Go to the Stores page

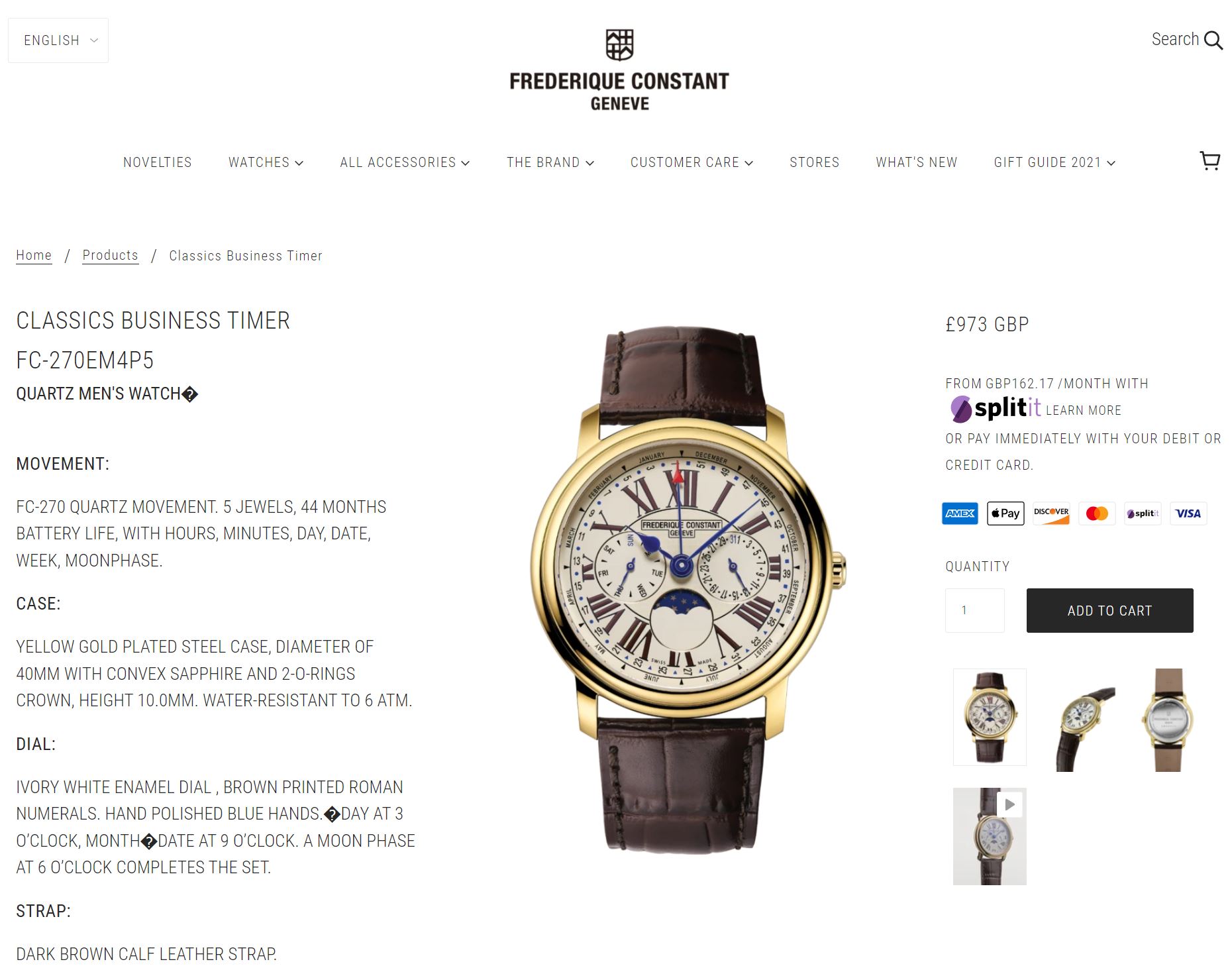[814, 162]
